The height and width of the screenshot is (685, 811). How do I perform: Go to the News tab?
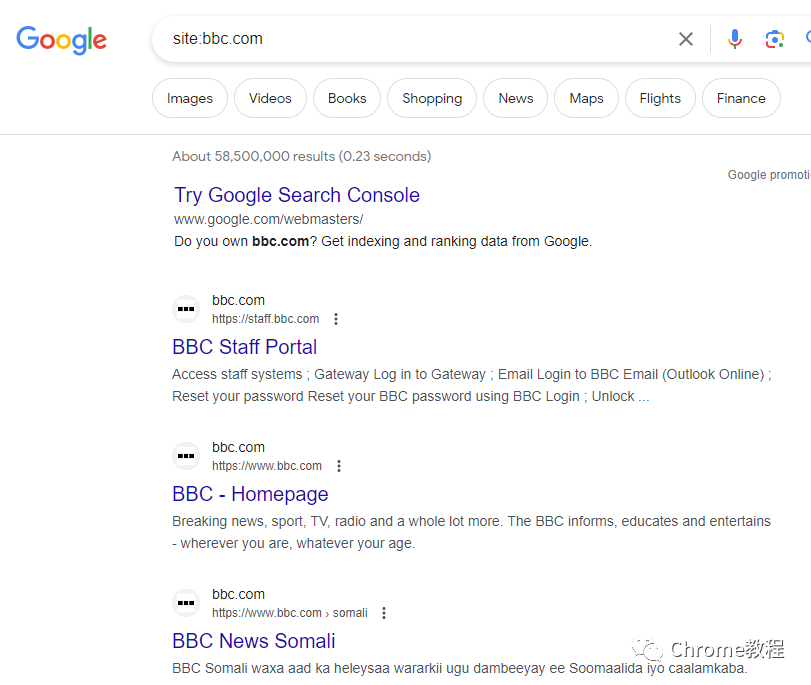(516, 98)
